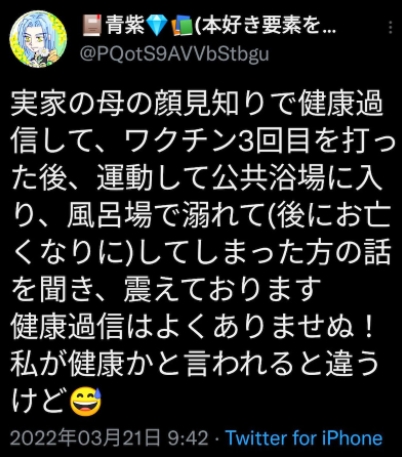Screen dimensions: 402x457
Task: Click the line 健康過信はよくありませぬ！
Action: tap(192, 325)
